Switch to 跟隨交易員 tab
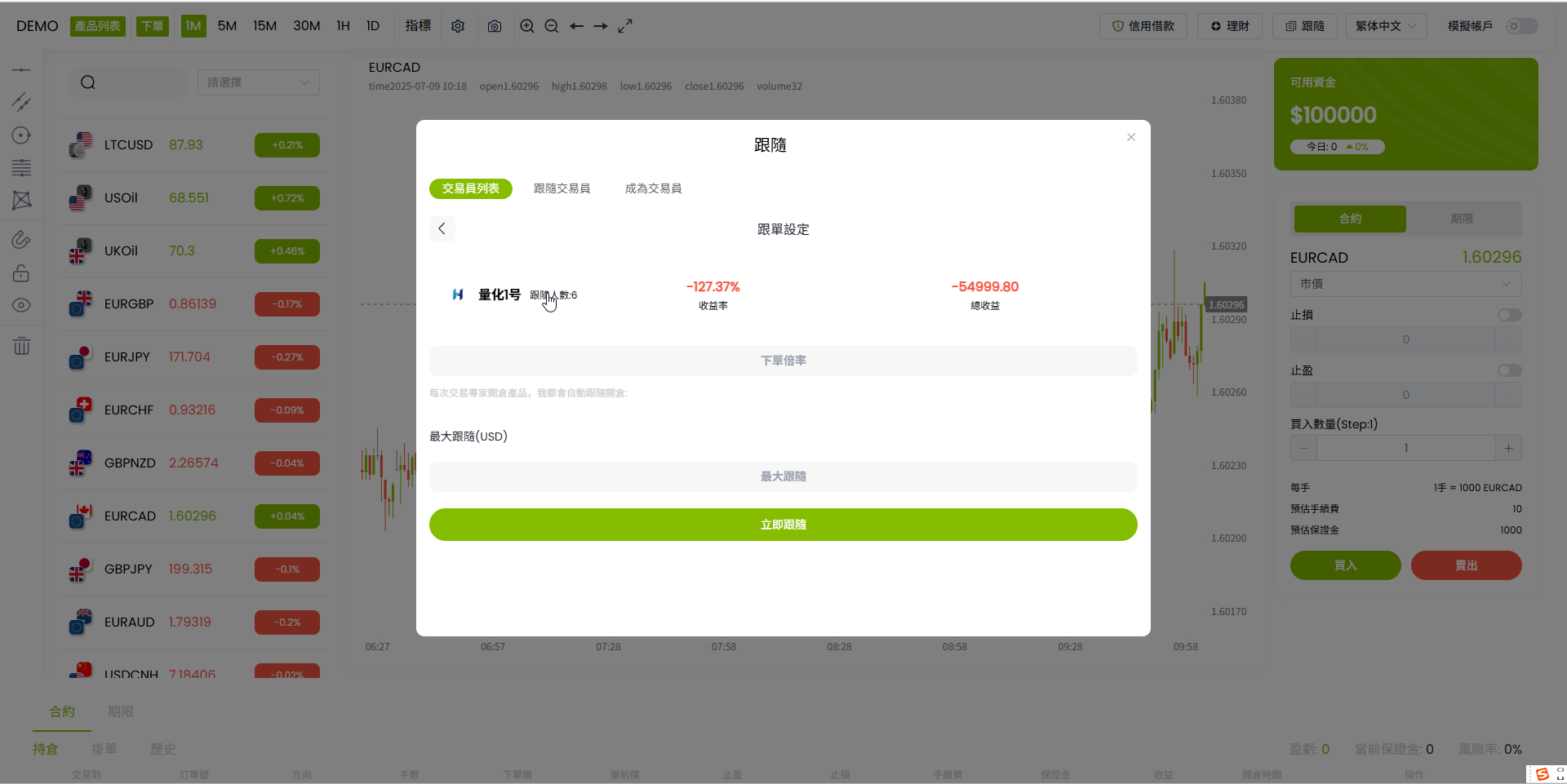Viewport: 1567px width, 784px height. coord(562,188)
